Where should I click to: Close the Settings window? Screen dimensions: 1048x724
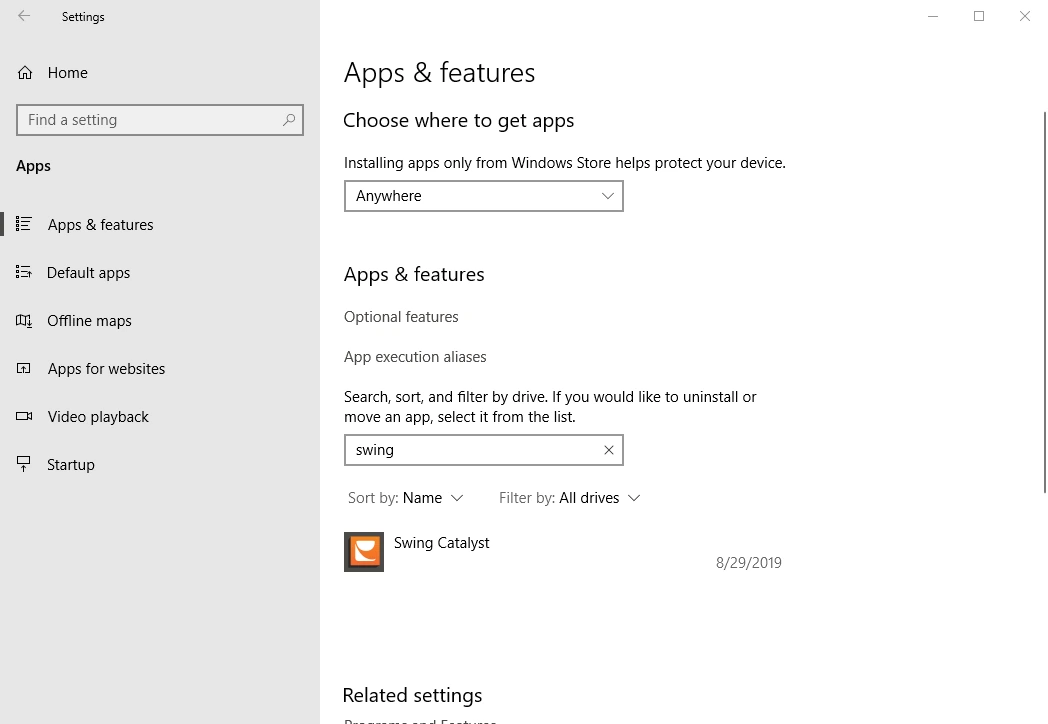pyautogui.click(x=1025, y=16)
